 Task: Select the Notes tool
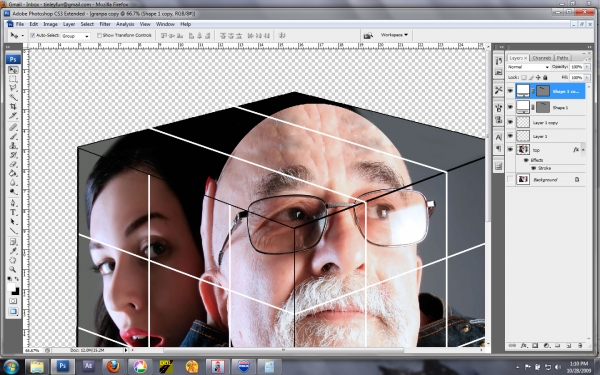pyautogui.click(x=13, y=242)
